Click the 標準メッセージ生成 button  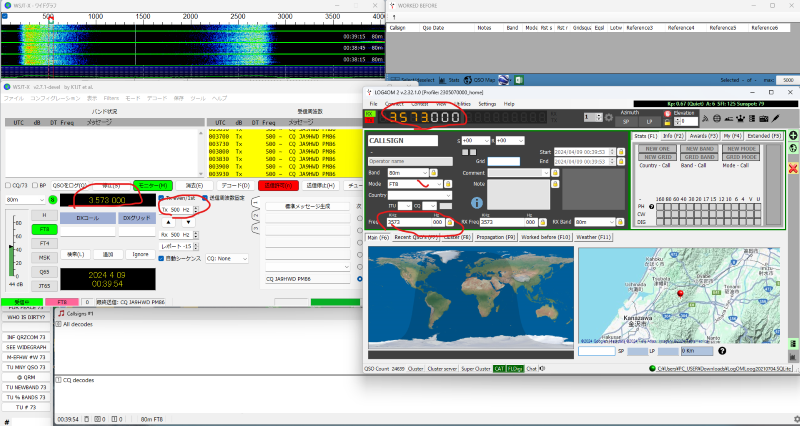[x=307, y=206]
